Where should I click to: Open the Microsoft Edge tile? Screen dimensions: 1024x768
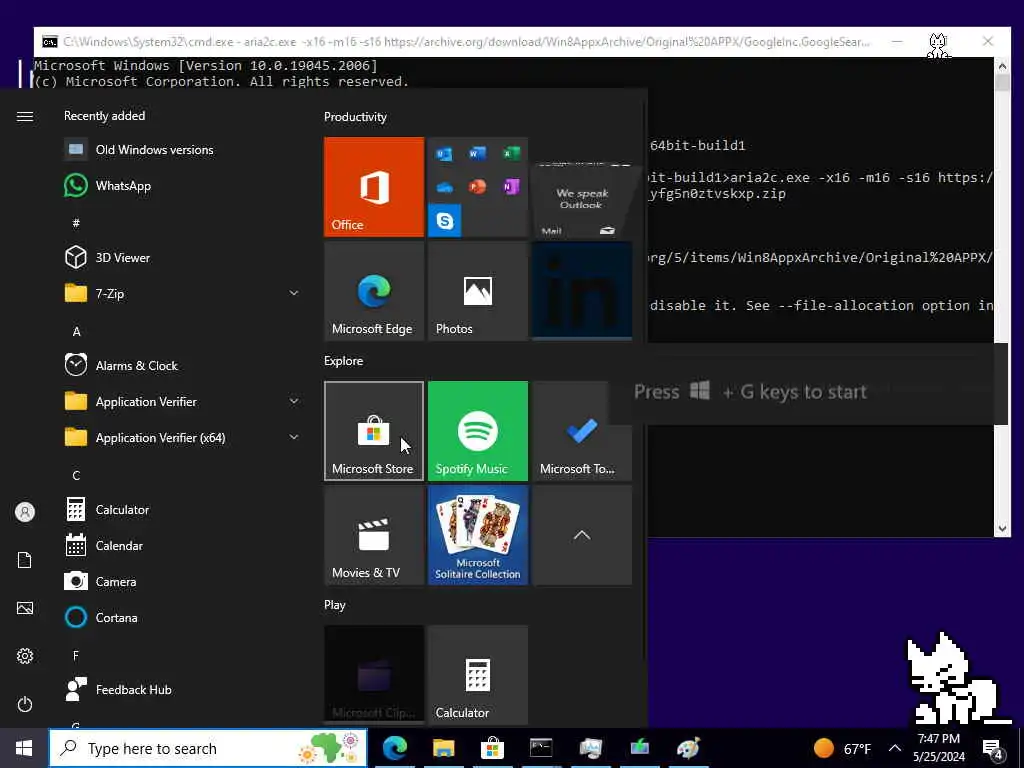pyautogui.click(x=374, y=291)
